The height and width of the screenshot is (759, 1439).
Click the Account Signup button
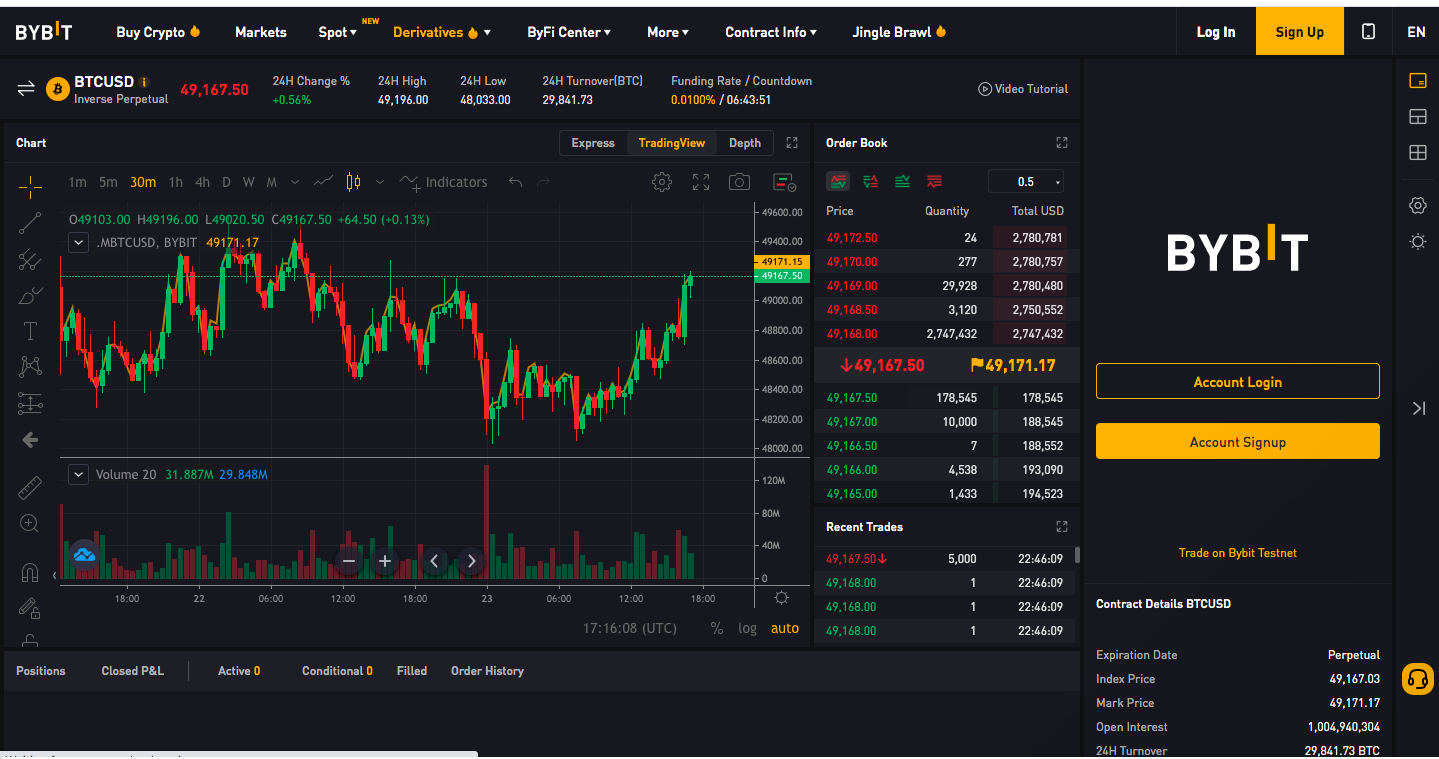point(1237,442)
